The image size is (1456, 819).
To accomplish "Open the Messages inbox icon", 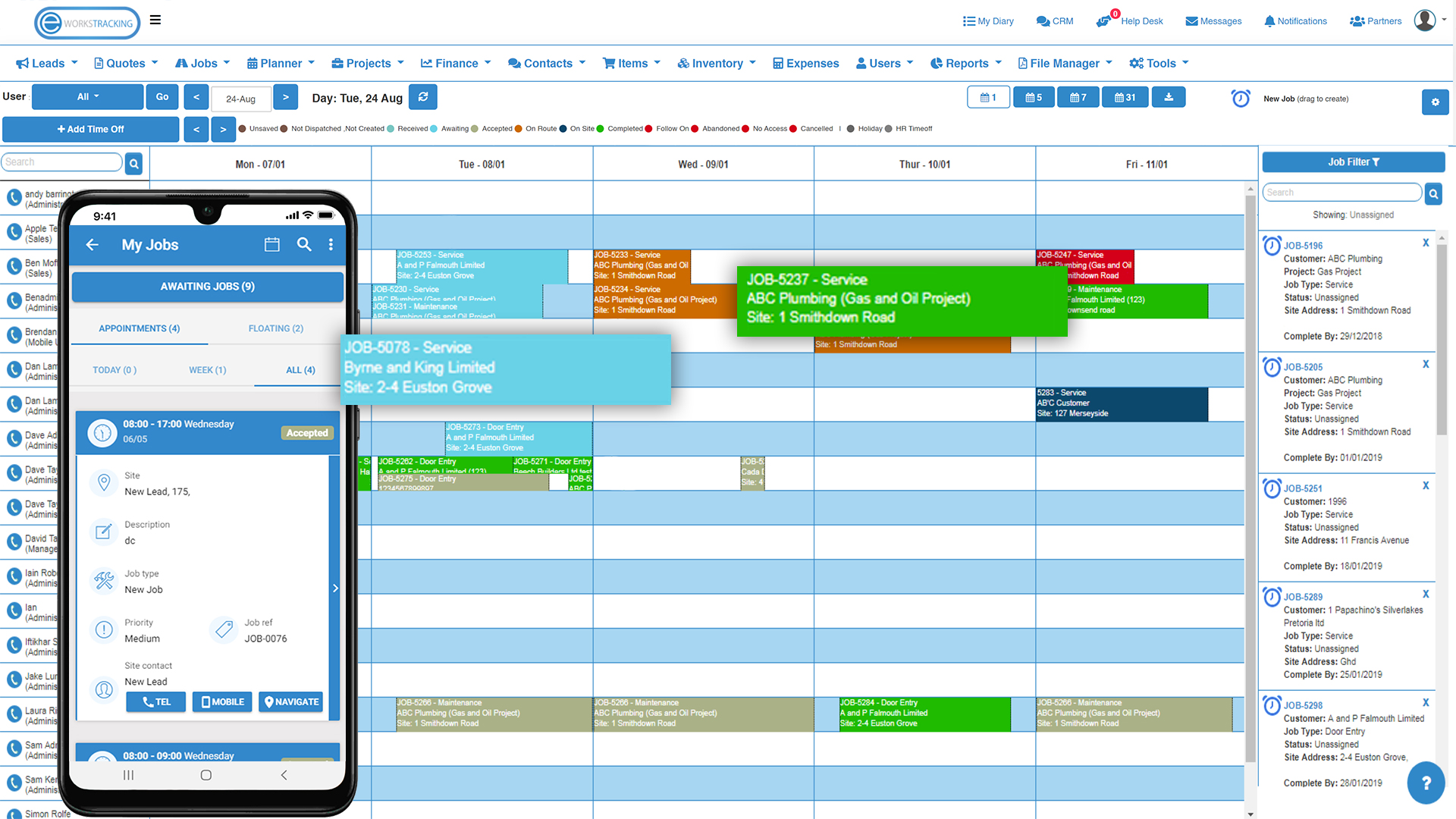I will click(1213, 20).
